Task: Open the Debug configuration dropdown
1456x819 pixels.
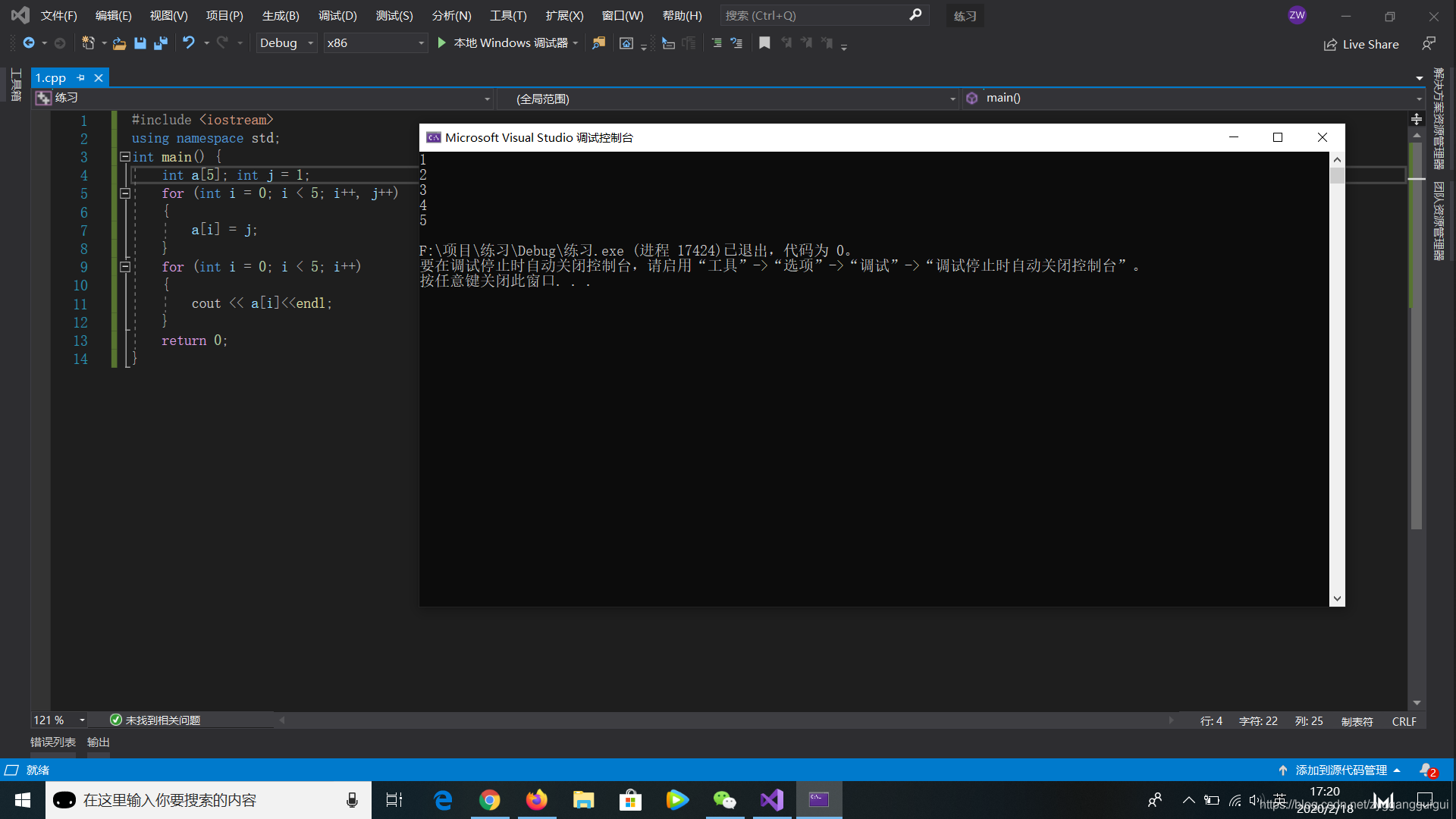Action: point(287,43)
